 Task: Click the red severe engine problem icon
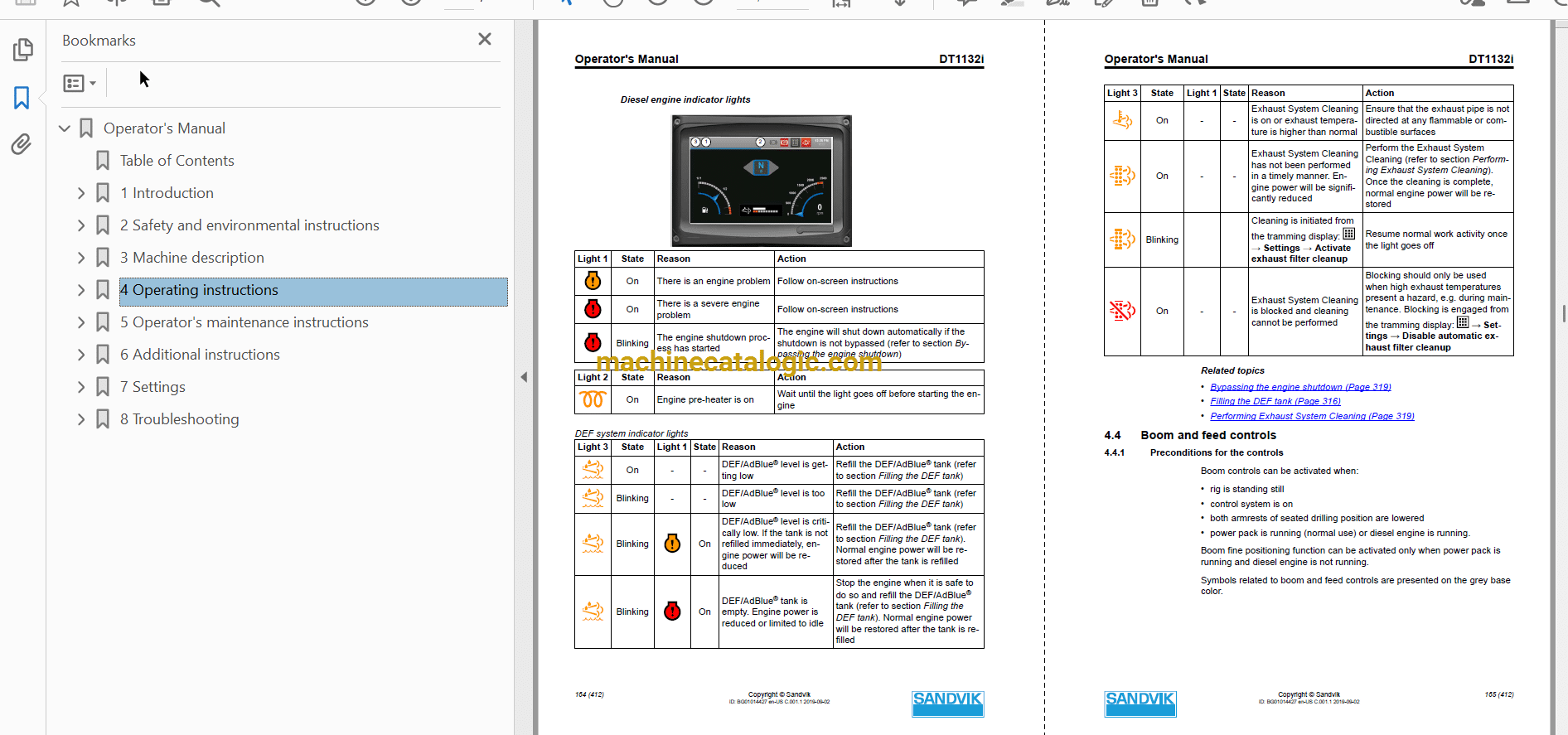tap(593, 309)
